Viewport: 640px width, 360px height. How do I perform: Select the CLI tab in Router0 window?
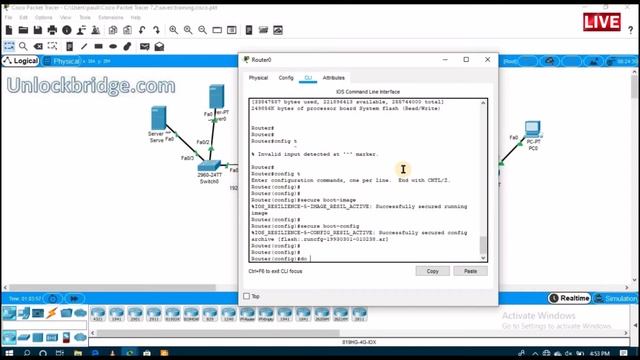pos(308,78)
